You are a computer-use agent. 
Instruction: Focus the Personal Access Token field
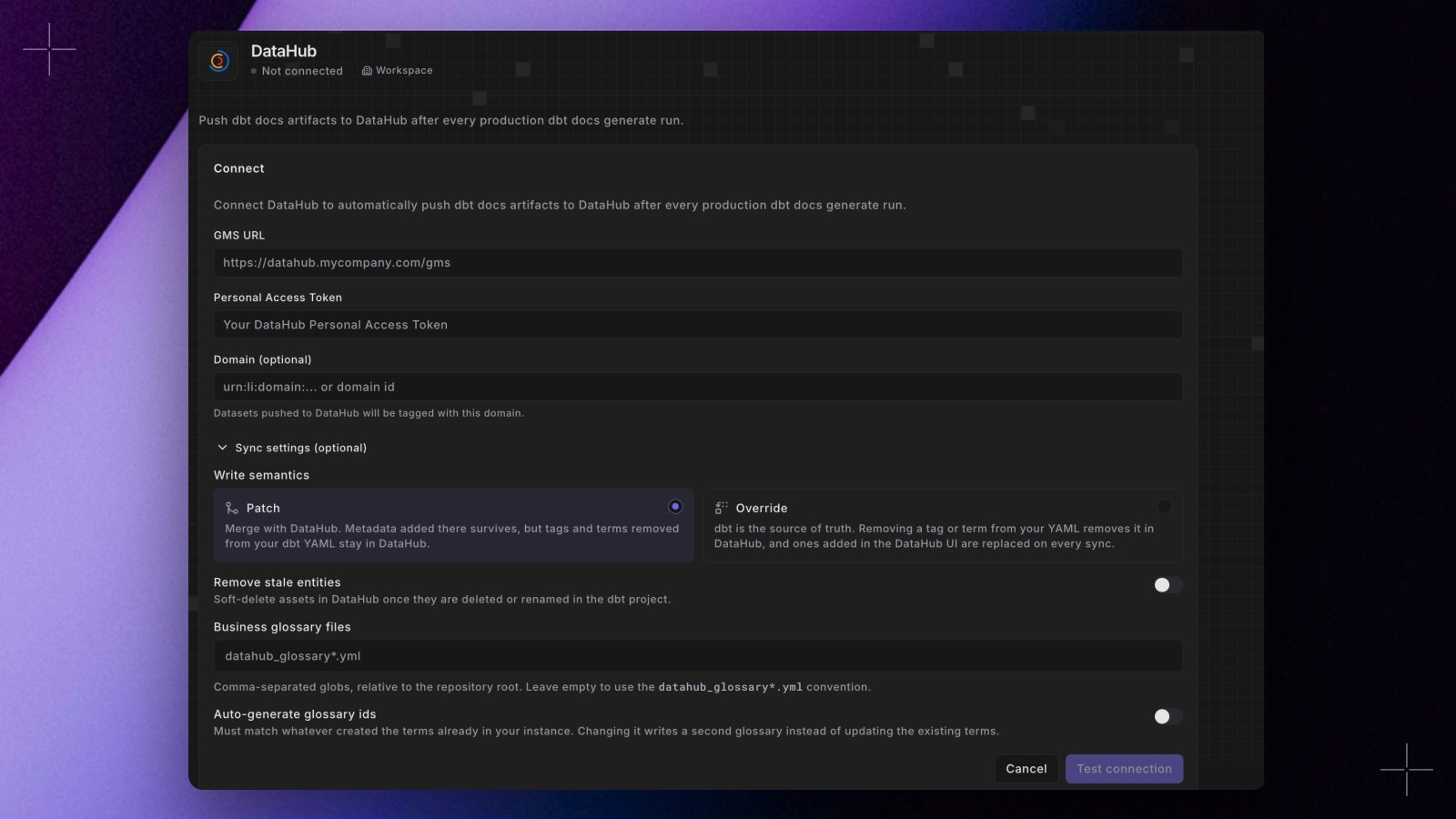(x=698, y=325)
